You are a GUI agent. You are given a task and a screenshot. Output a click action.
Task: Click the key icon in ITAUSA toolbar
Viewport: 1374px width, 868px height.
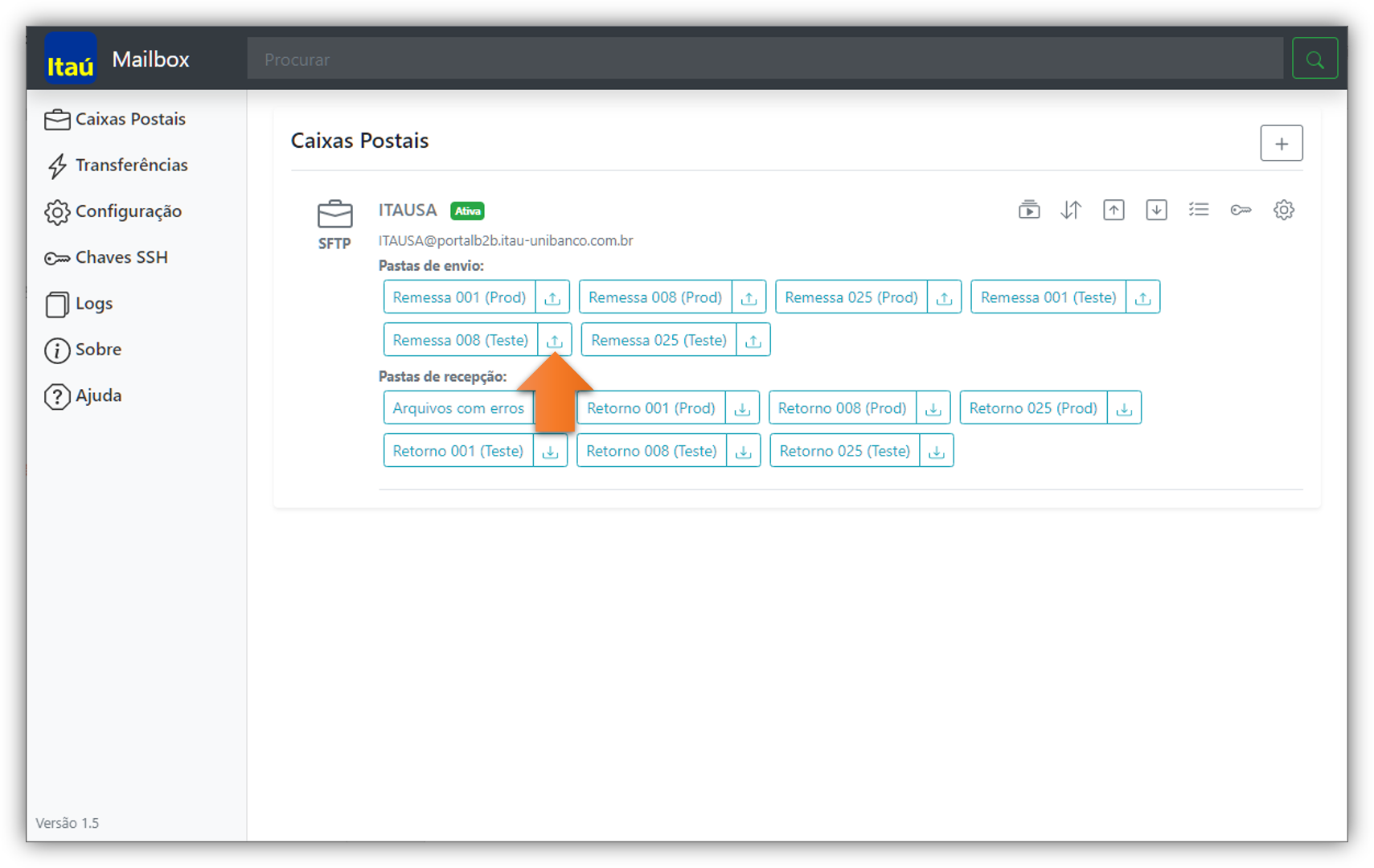point(1241,211)
